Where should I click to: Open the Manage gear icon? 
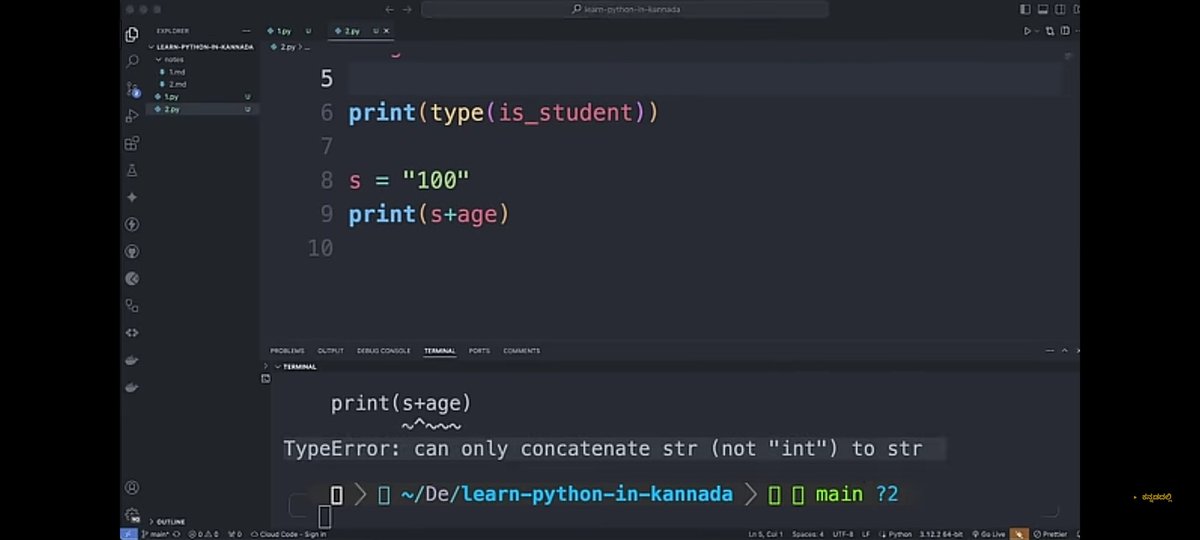132,515
